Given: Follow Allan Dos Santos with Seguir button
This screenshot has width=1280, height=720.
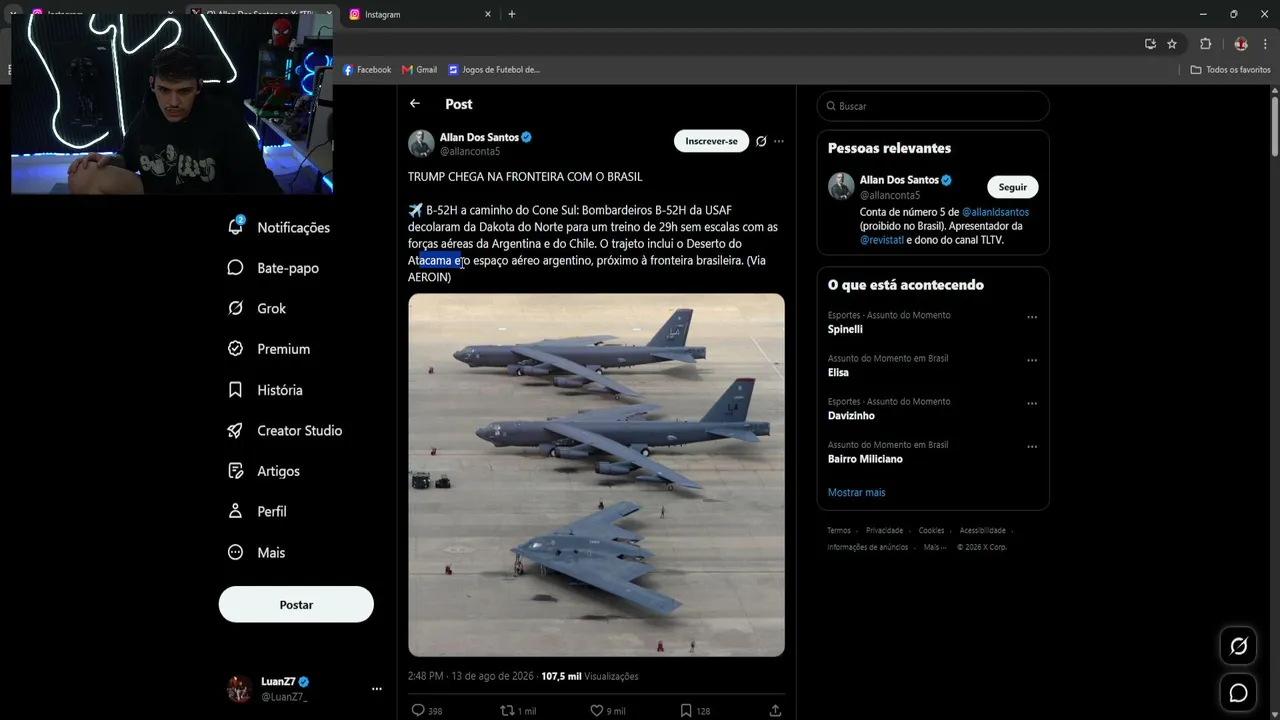Looking at the screenshot, I should [x=1013, y=187].
